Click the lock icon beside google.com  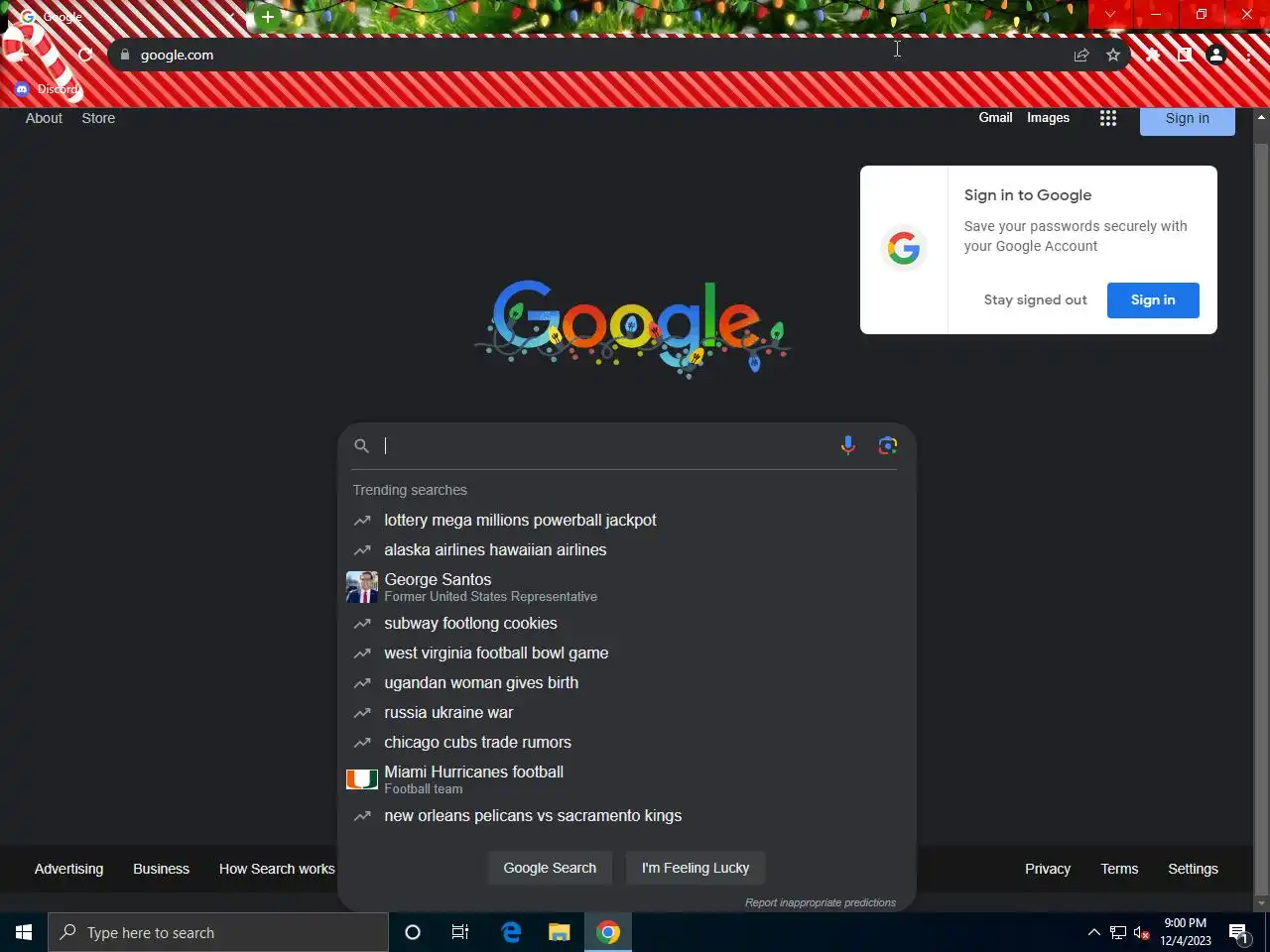coord(125,55)
